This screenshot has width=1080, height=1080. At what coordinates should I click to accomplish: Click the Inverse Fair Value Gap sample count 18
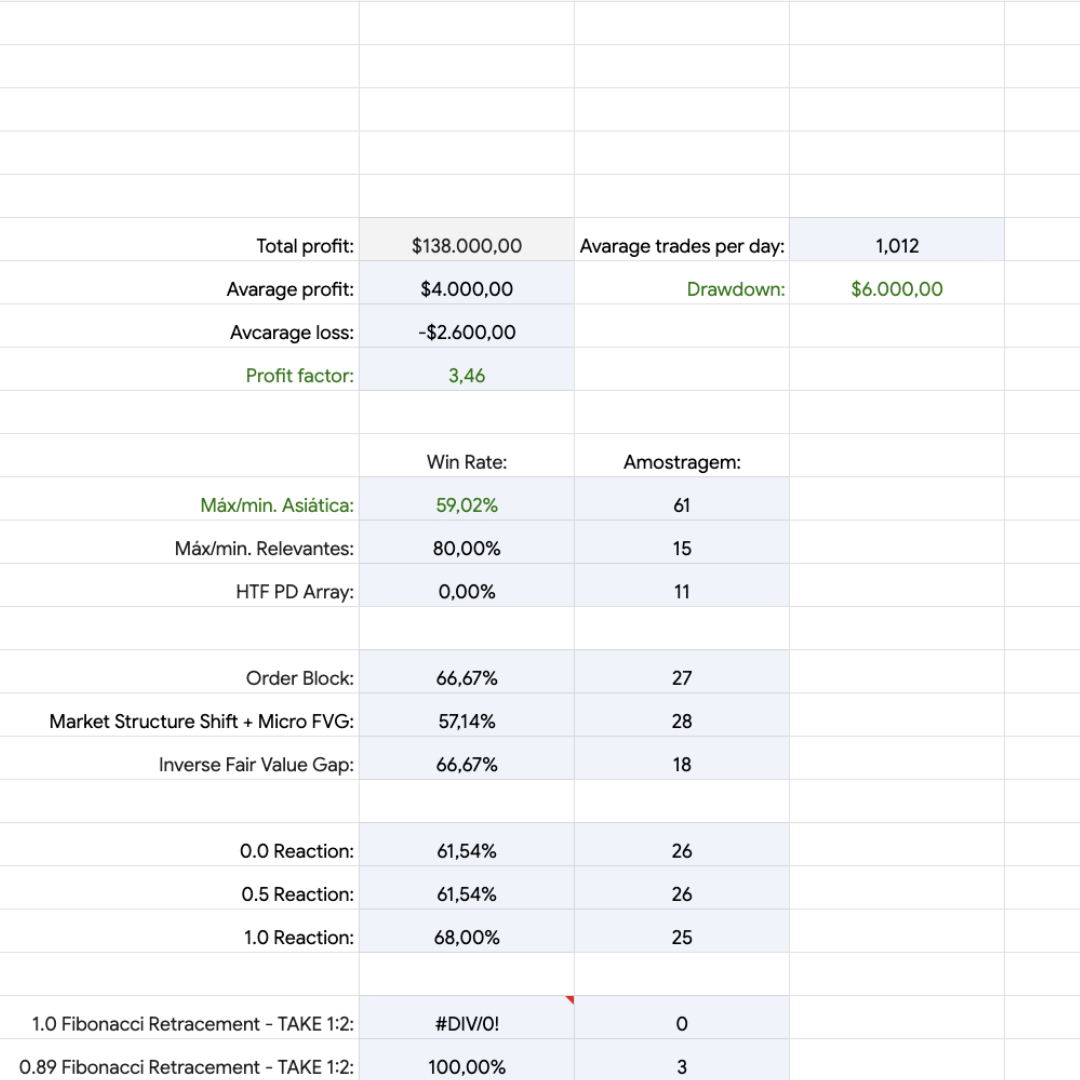681,764
